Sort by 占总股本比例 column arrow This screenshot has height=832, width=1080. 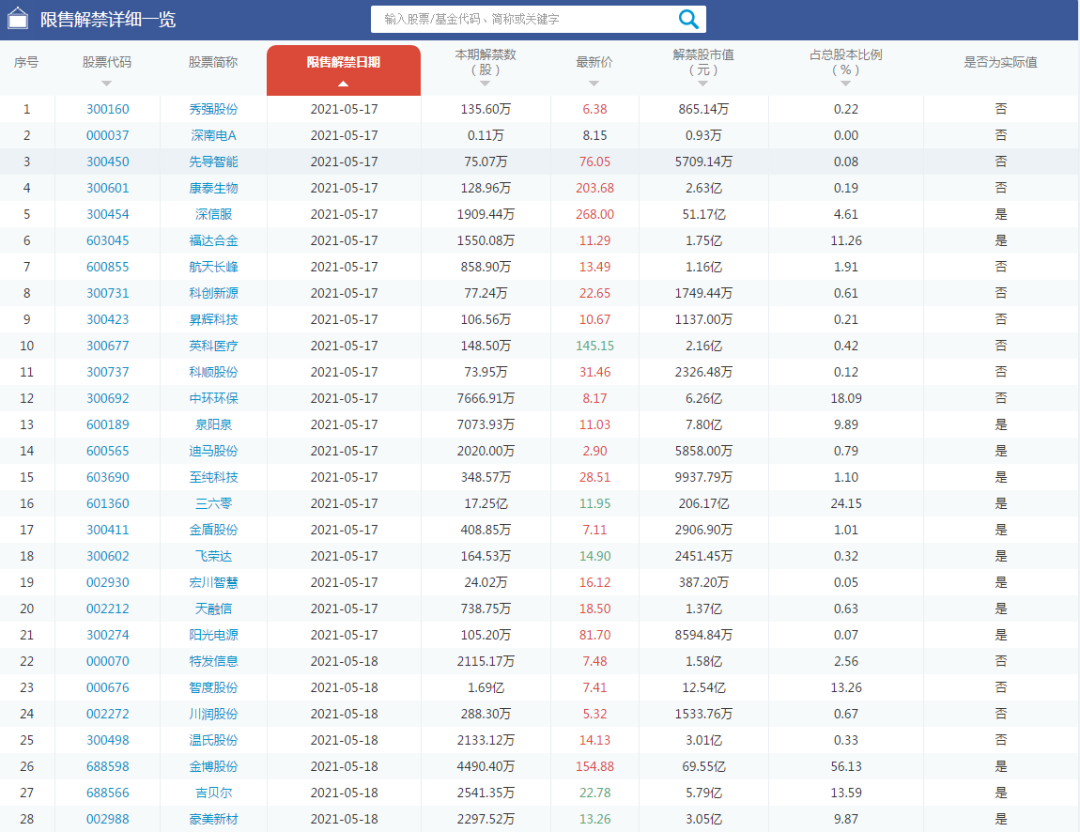point(845,83)
